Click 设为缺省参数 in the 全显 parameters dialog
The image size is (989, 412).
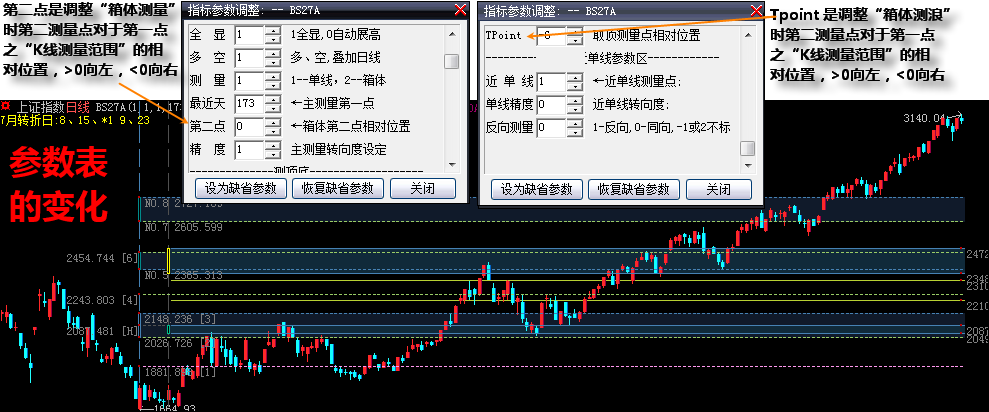coord(240,188)
